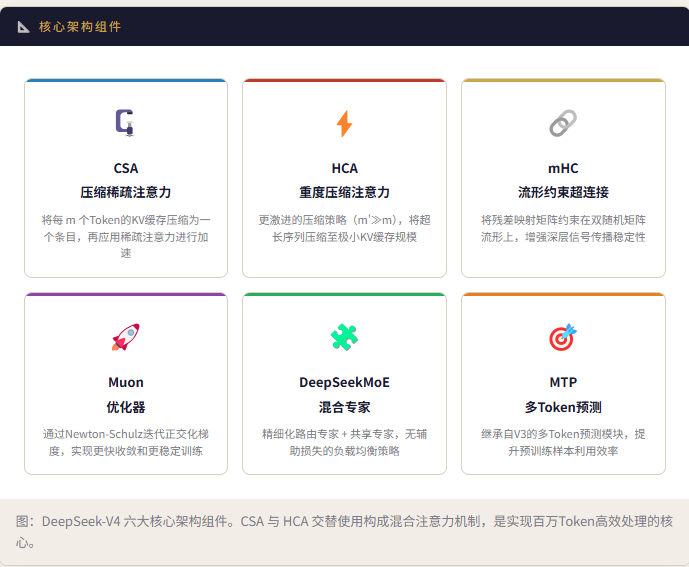The height and width of the screenshot is (567, 689).
Task: Click the ruler icon in the header
Action: [x=23, y=27]
